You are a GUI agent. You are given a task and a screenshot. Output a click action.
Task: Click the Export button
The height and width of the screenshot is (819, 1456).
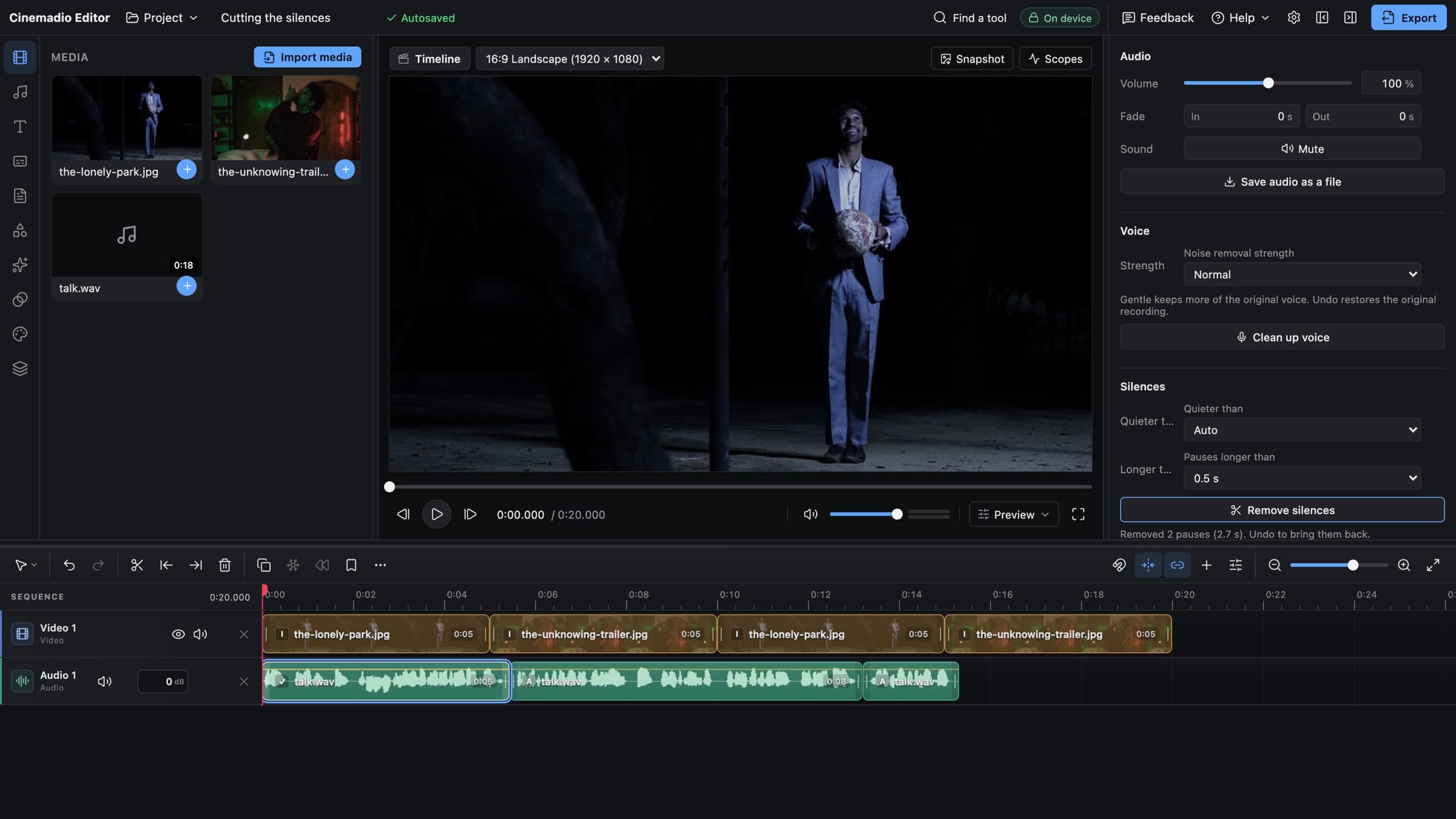[1409, 18]
